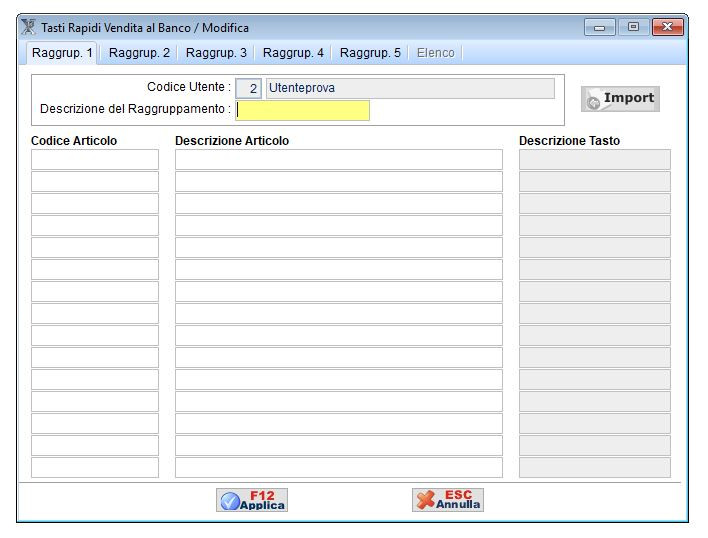Image resolution: width=708 pixels, height=538 pixels.
Task: Click the yellow Descrizione del Raggruppamento field
Action: [302, 110]
